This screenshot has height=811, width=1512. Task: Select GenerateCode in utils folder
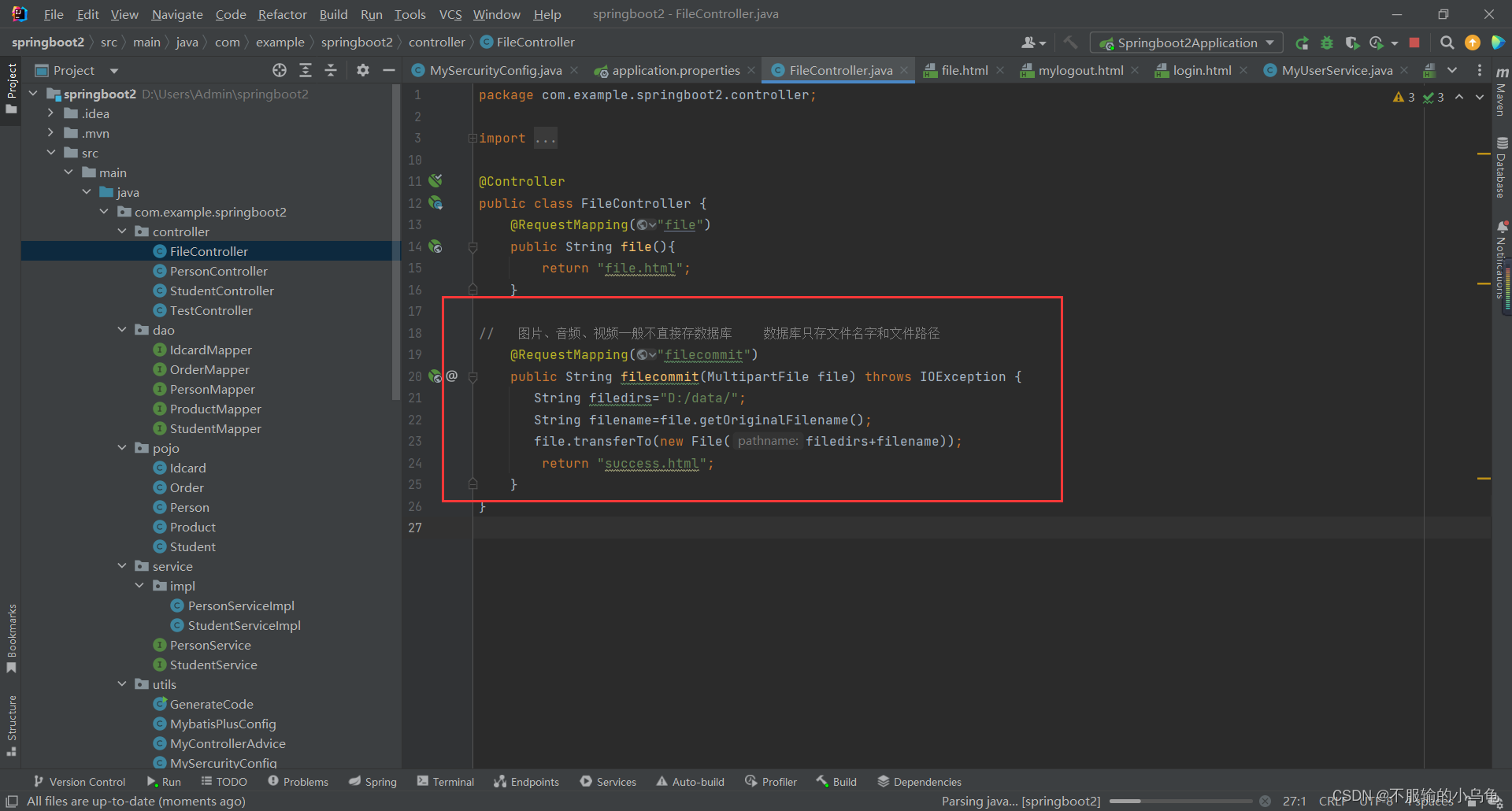point(211,704)
